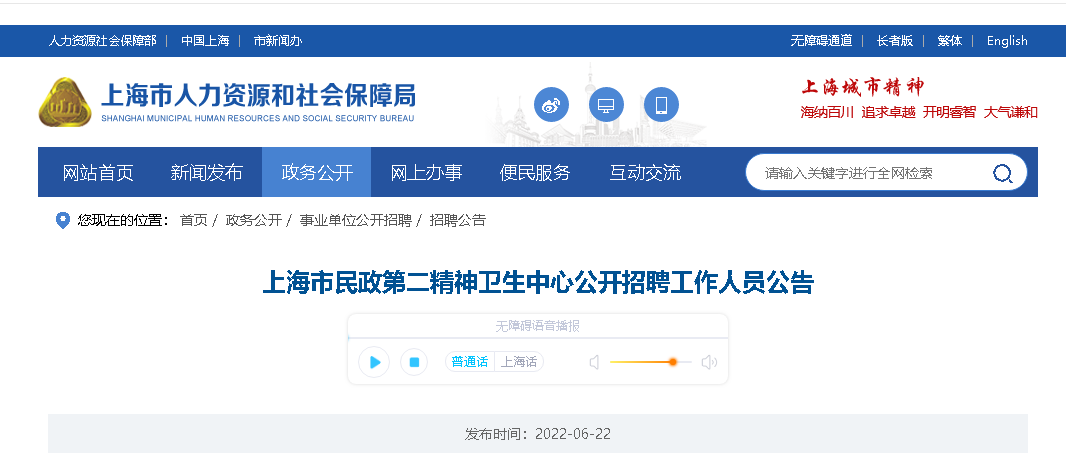The width and height of the screenshot is (1066, 460).
Task: Click the bureau emblem logo
Action: [x=65, y=103]
